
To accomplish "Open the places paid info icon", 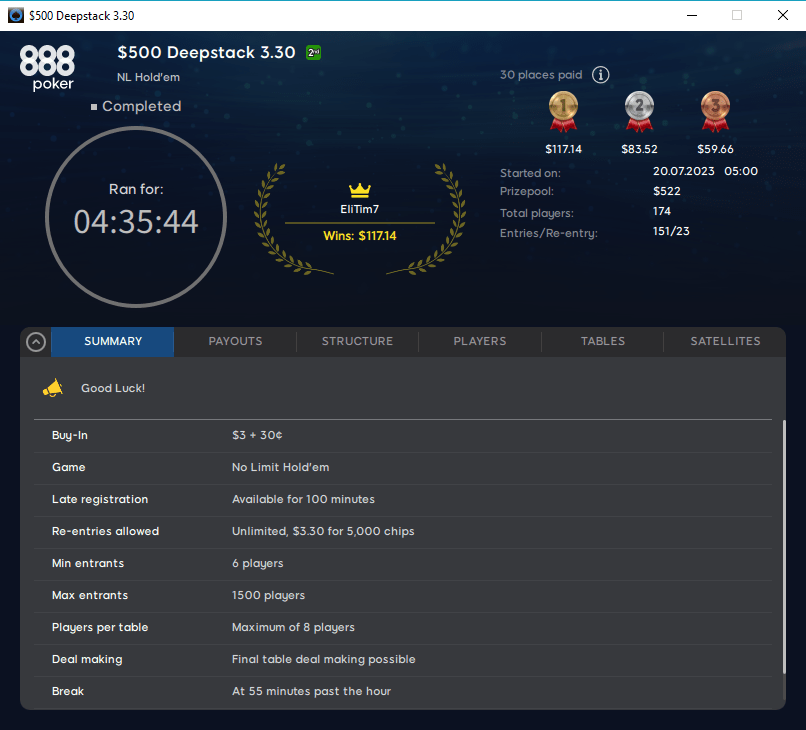I will click(x=600, y=75).
